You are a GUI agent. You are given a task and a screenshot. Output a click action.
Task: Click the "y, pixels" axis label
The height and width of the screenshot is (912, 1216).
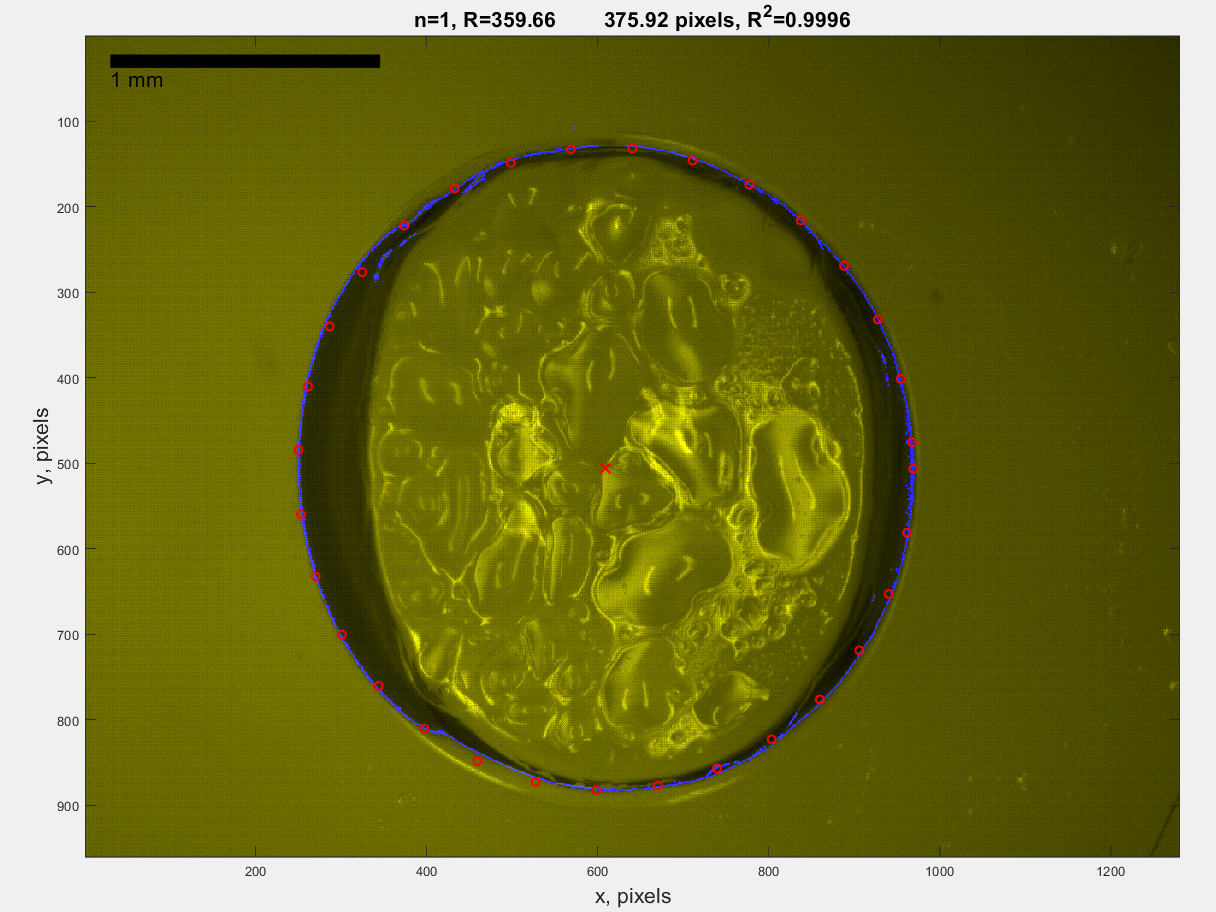click(x=43, y=446)
